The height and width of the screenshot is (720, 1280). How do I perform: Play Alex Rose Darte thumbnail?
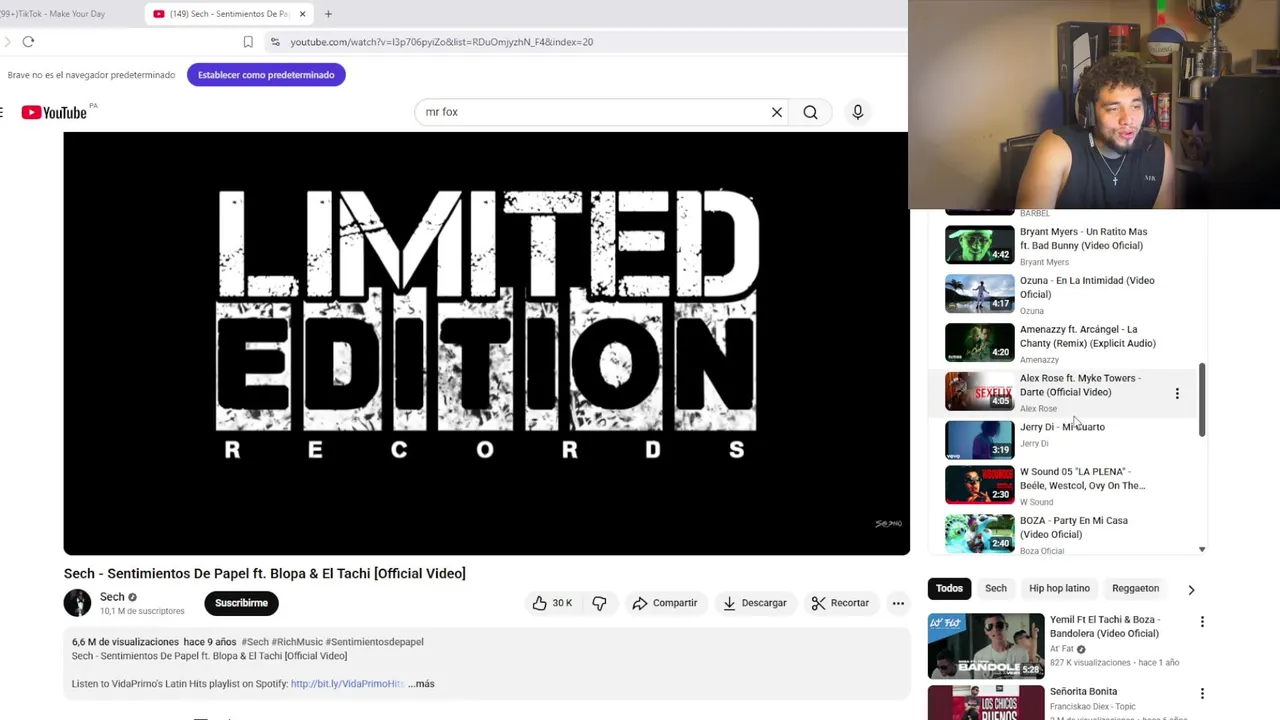point(979,391)
